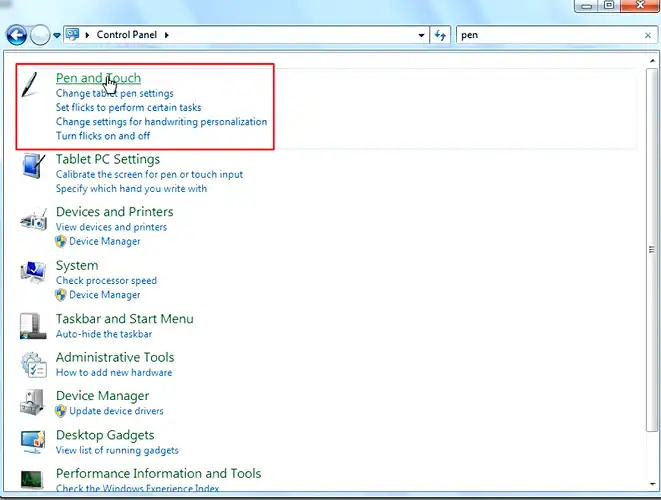Open Devices and Printers heading
The height and width of the screenshot is (500, 661).
click(x=115, y=212)
